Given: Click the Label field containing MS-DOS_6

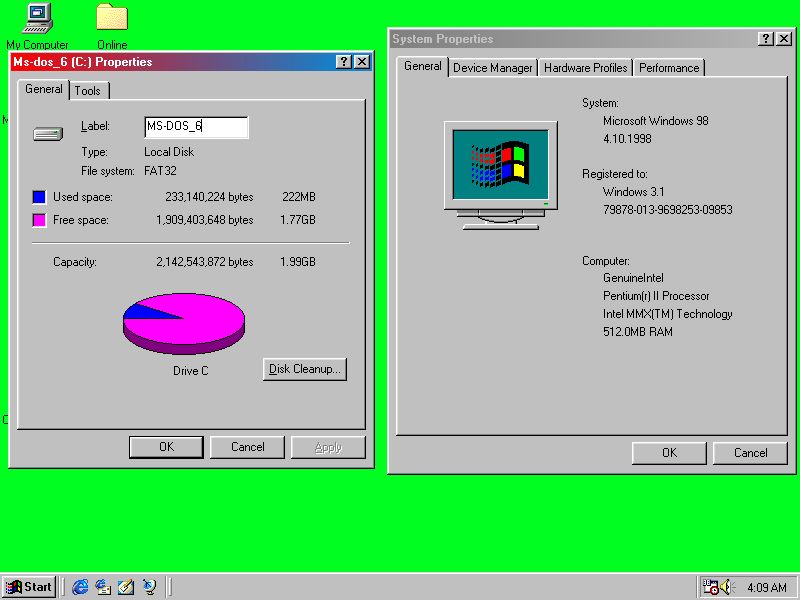Looking at the screenshot, I should 196,127.
